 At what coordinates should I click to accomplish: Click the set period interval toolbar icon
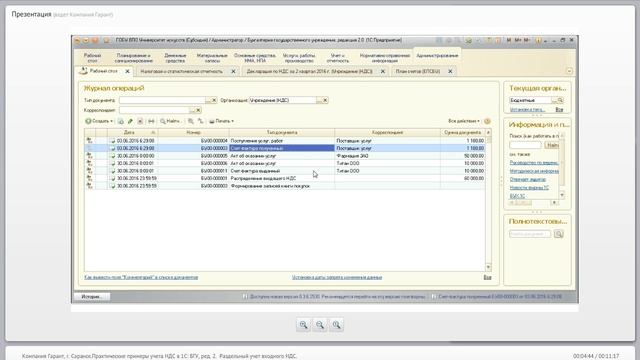(151, 121)
